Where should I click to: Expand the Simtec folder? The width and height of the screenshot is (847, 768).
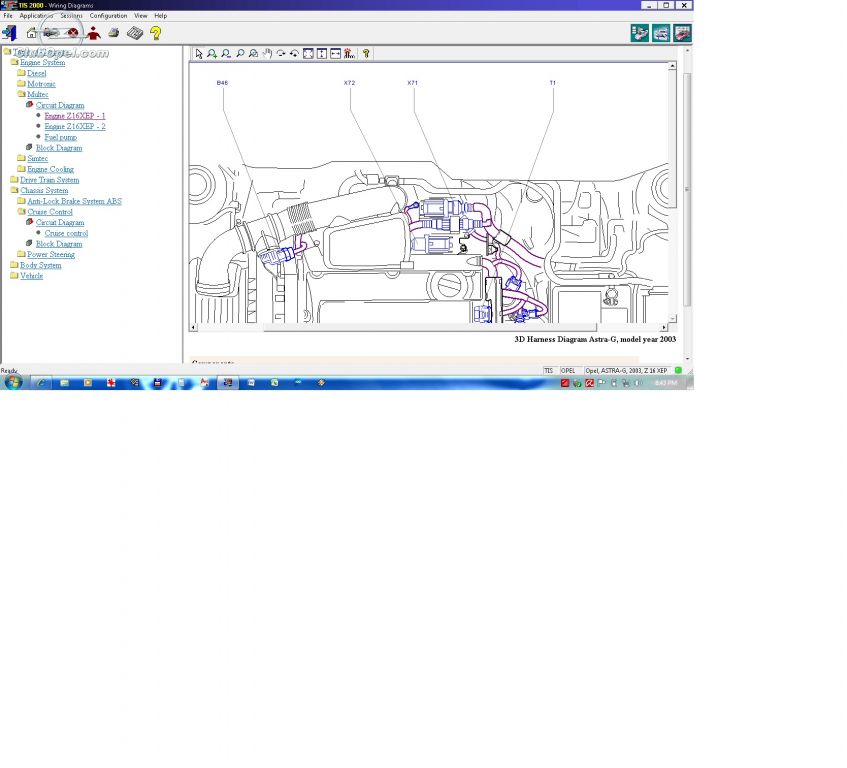(x=21, y=158)
